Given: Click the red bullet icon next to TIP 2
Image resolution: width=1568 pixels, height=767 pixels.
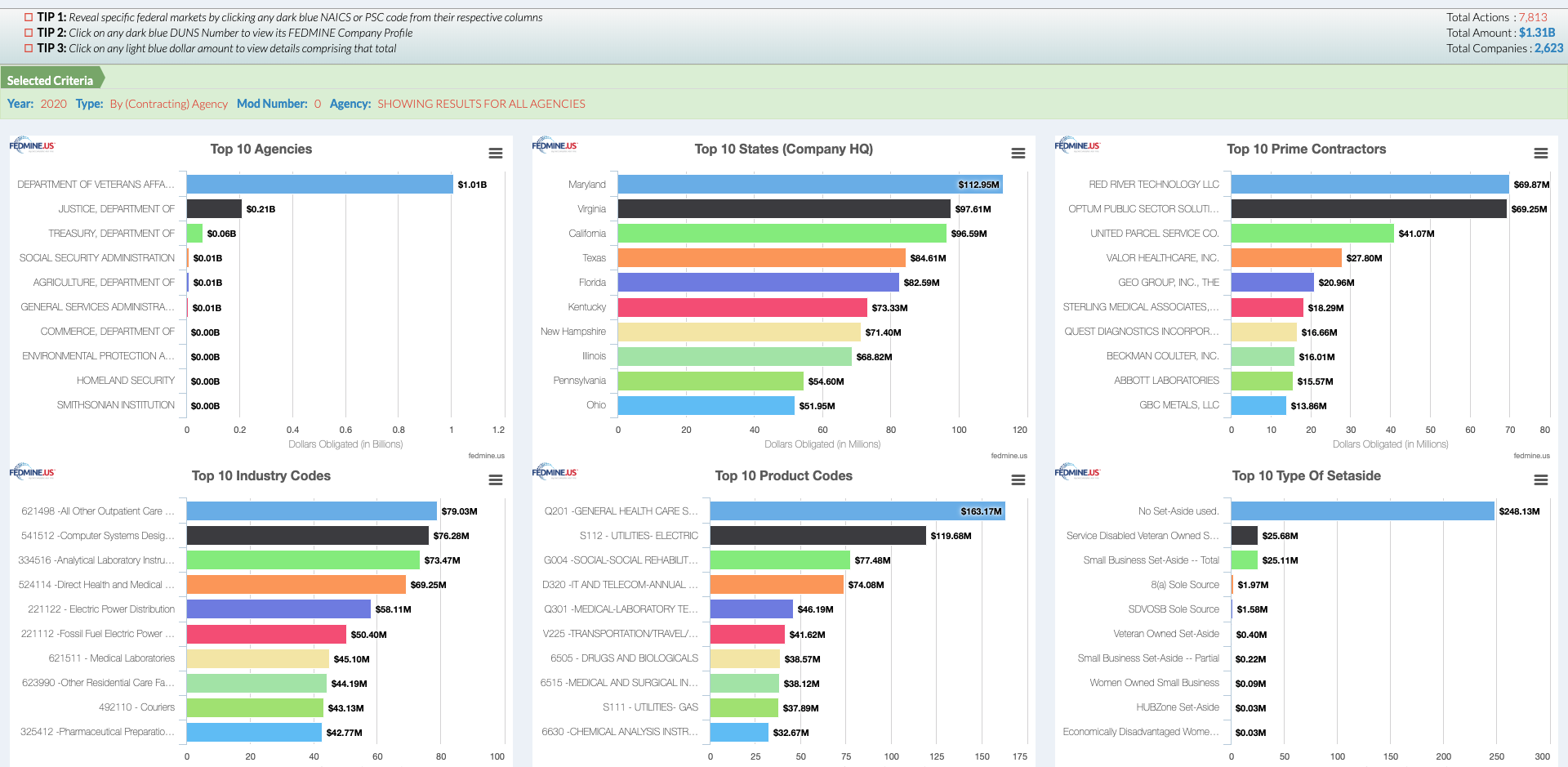Looking at the screenshot, I should click(29, 33).
